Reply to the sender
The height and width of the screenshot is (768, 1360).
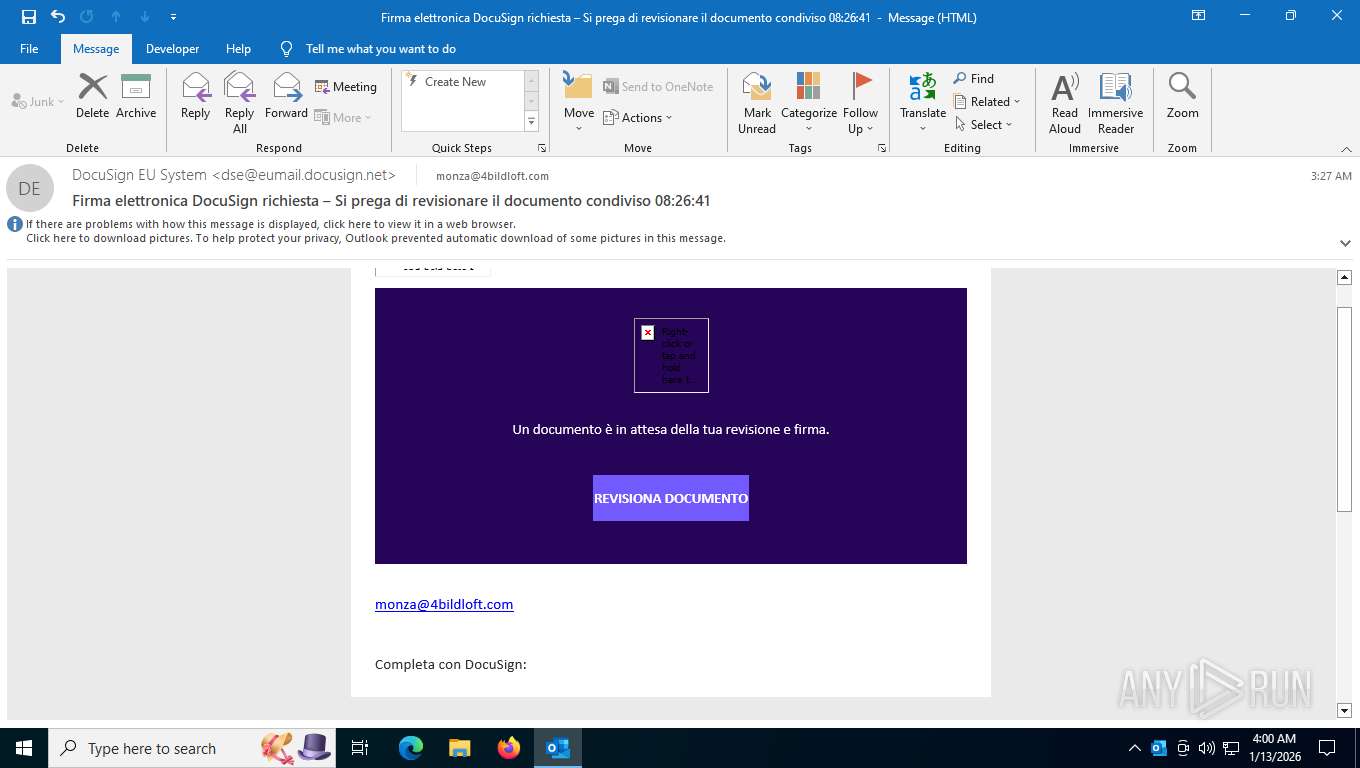pyautogui.click(x=195, y=97)
